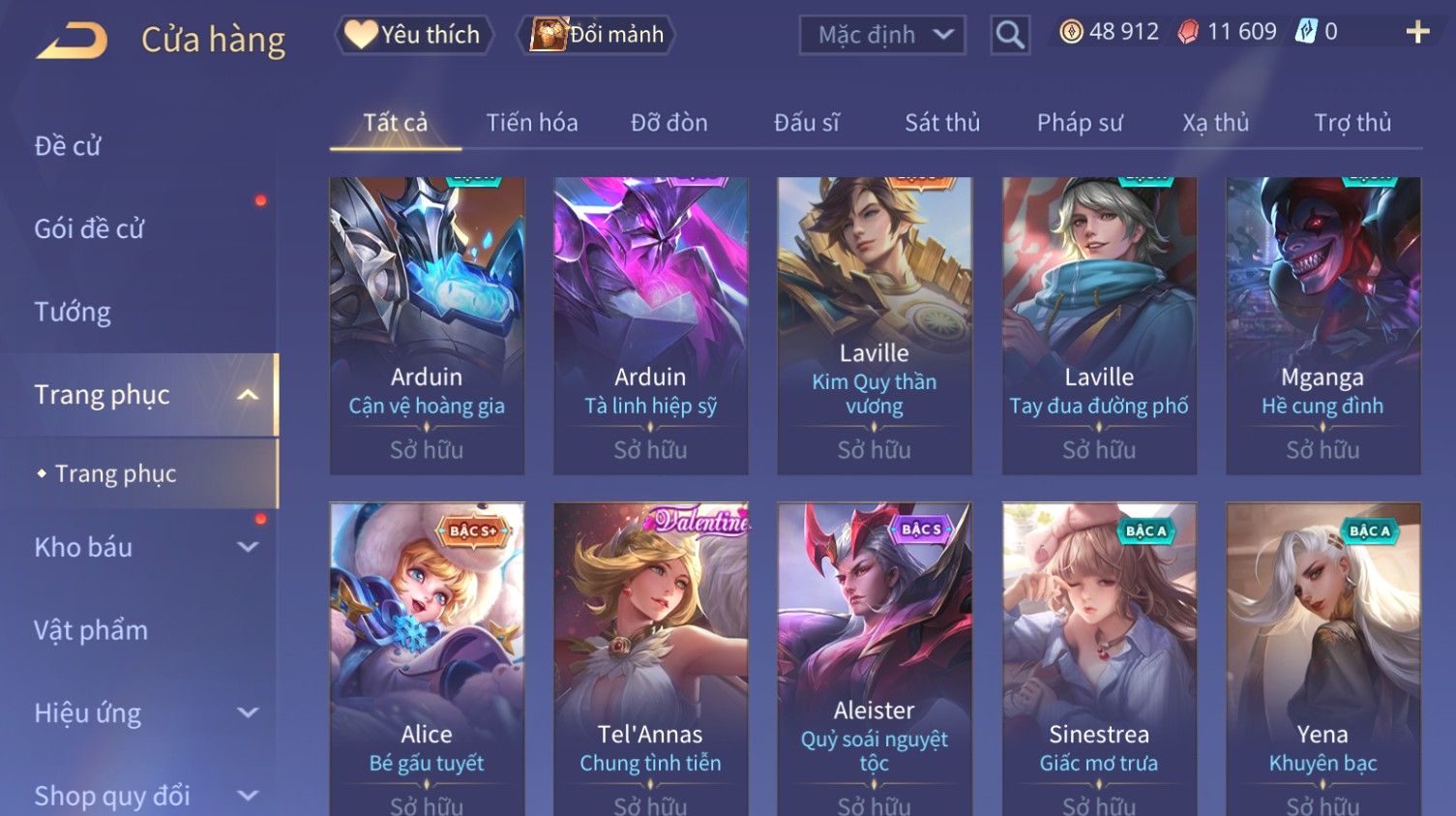
Task: Expand the Hiệu ứng sidebar section
Action: pos(248,713)
